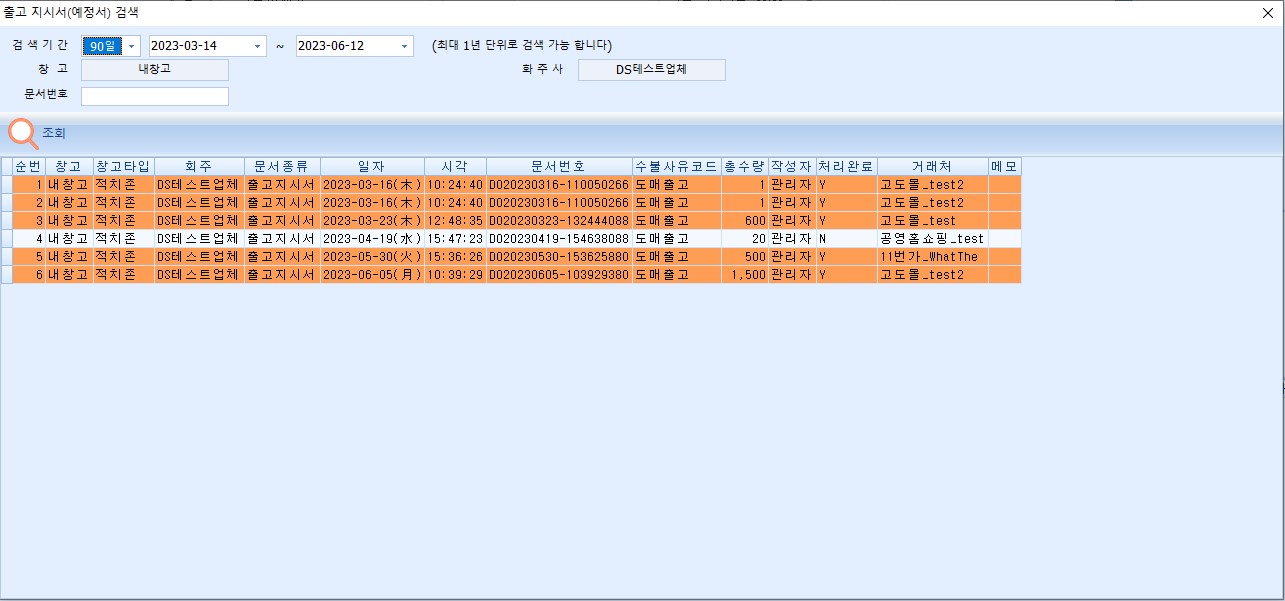Viewport: 1285px width, 601px height.
Task: Click the row selector for row 1
Action: 7,185
